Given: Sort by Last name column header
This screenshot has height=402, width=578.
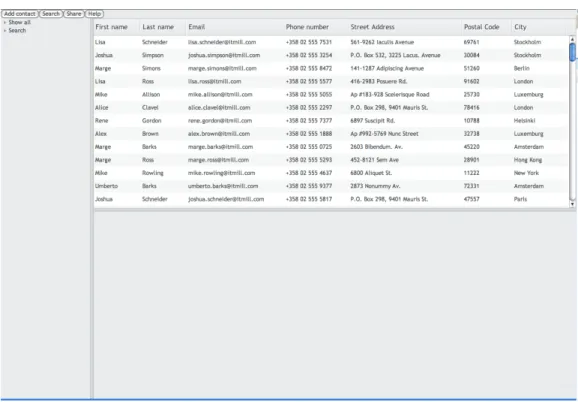Looking at the screenshot, I should [158, 27].
